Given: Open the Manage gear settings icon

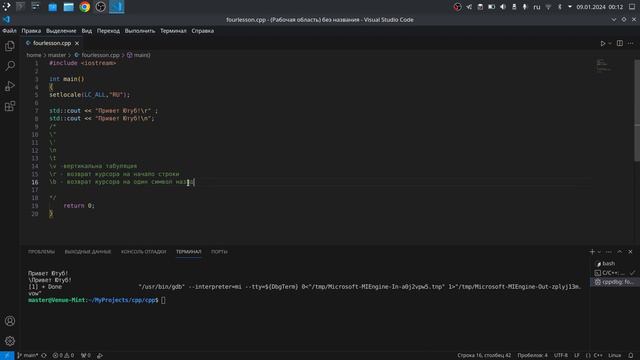Looking at the screenshot, I should [x=10, y=341].
